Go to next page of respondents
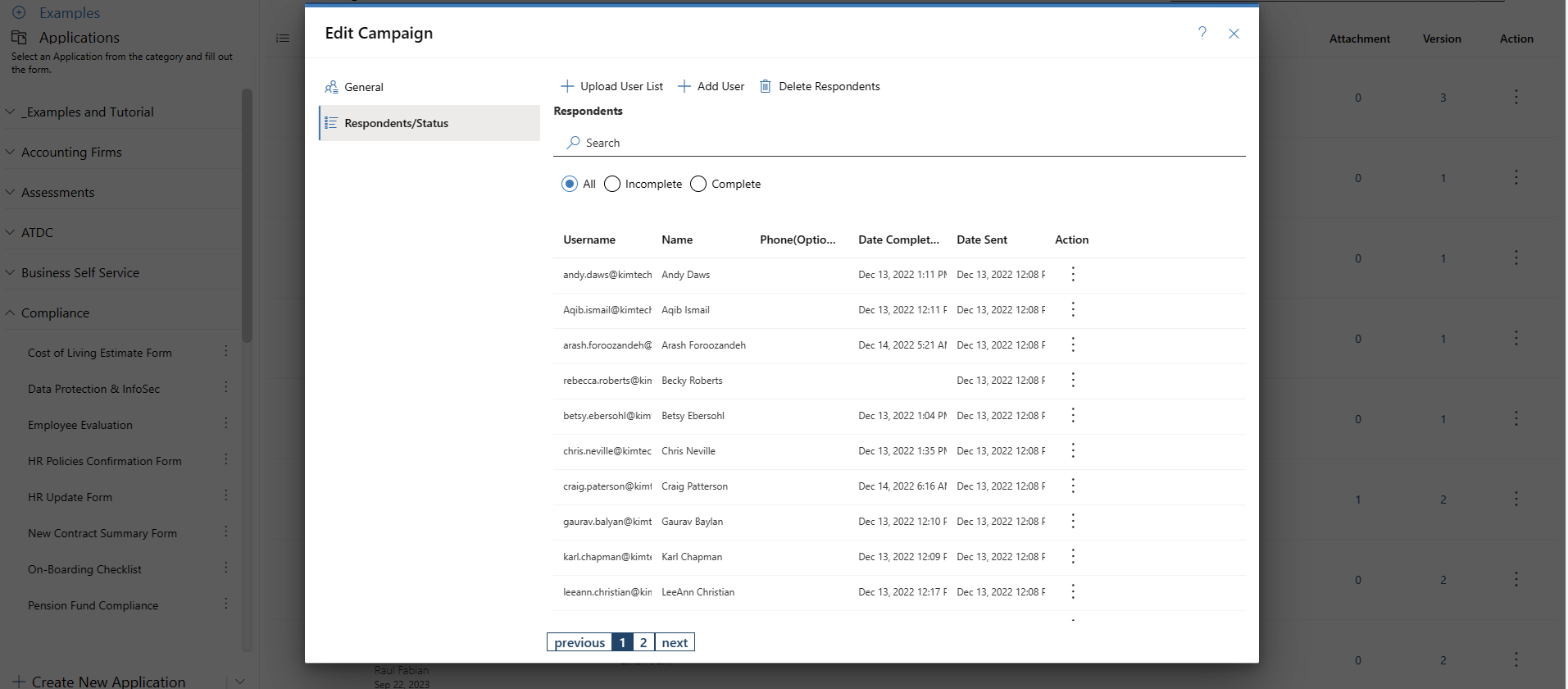 (x=675, y=642)
